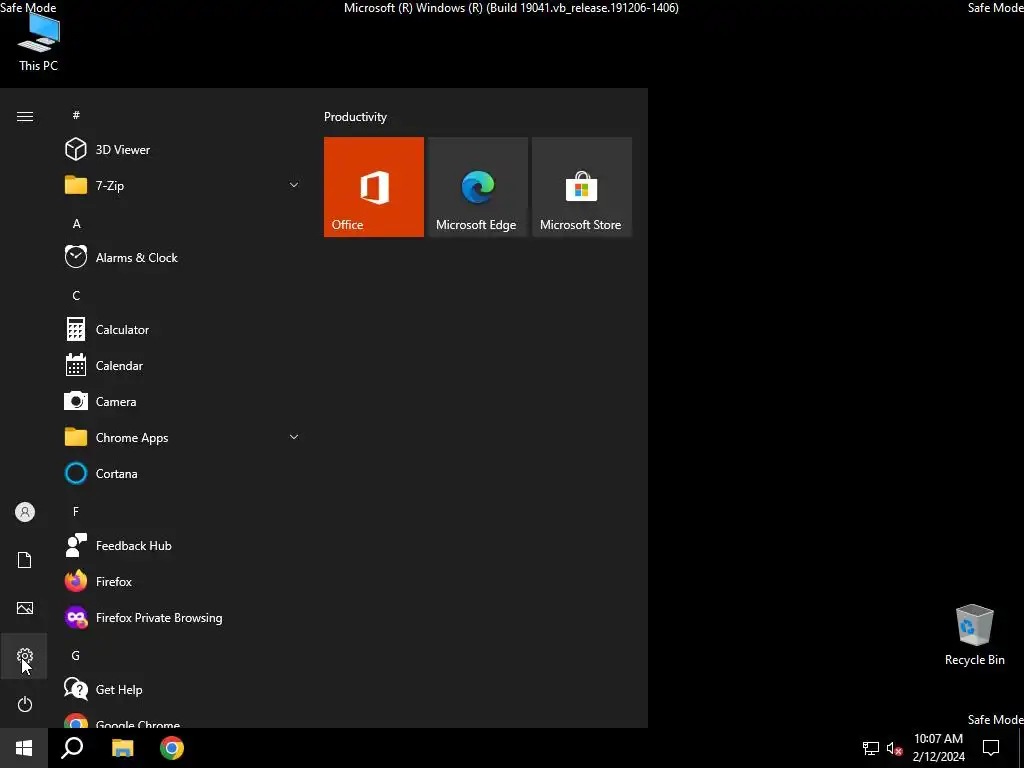1024x768 pixels.
Task: Click the Power button in Start sidebar
Action: pyautogui.click(x=25, y=704)
